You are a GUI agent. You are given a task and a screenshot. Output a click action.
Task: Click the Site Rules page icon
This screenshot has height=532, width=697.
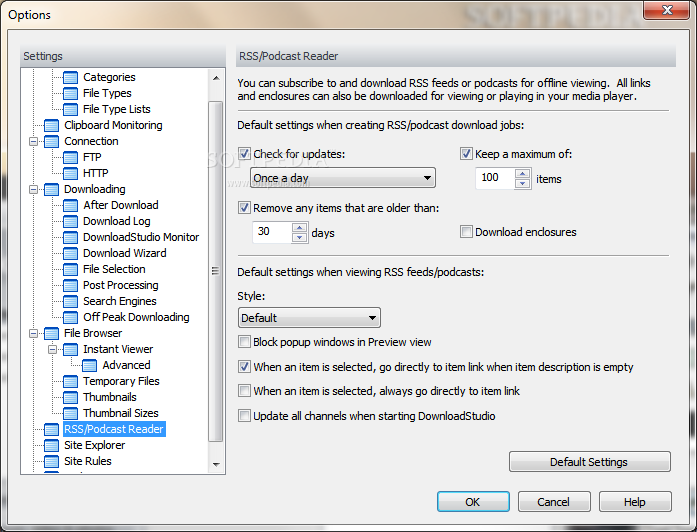point(51,461)
